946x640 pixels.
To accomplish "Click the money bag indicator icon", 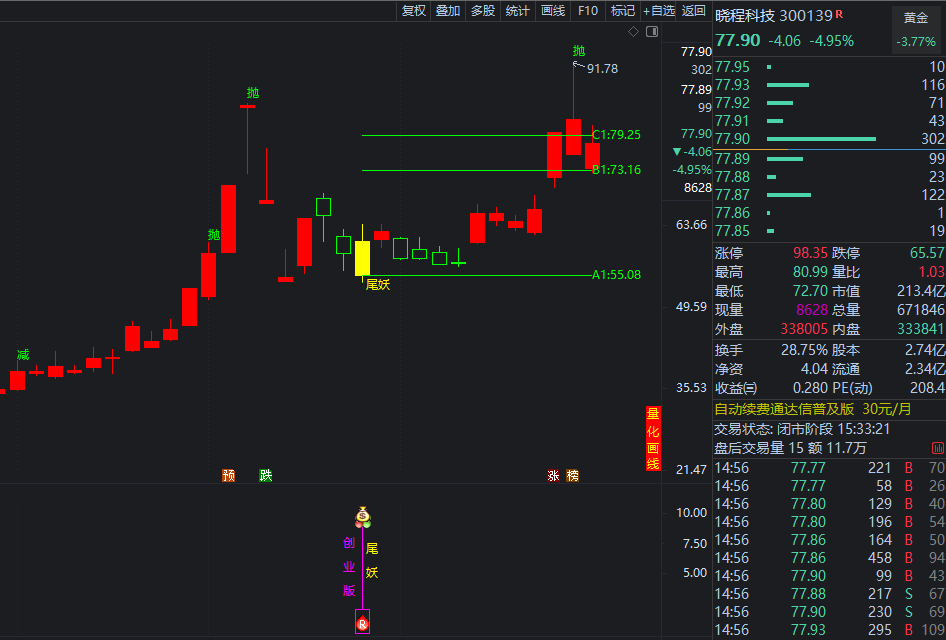I will coord(363,517).
